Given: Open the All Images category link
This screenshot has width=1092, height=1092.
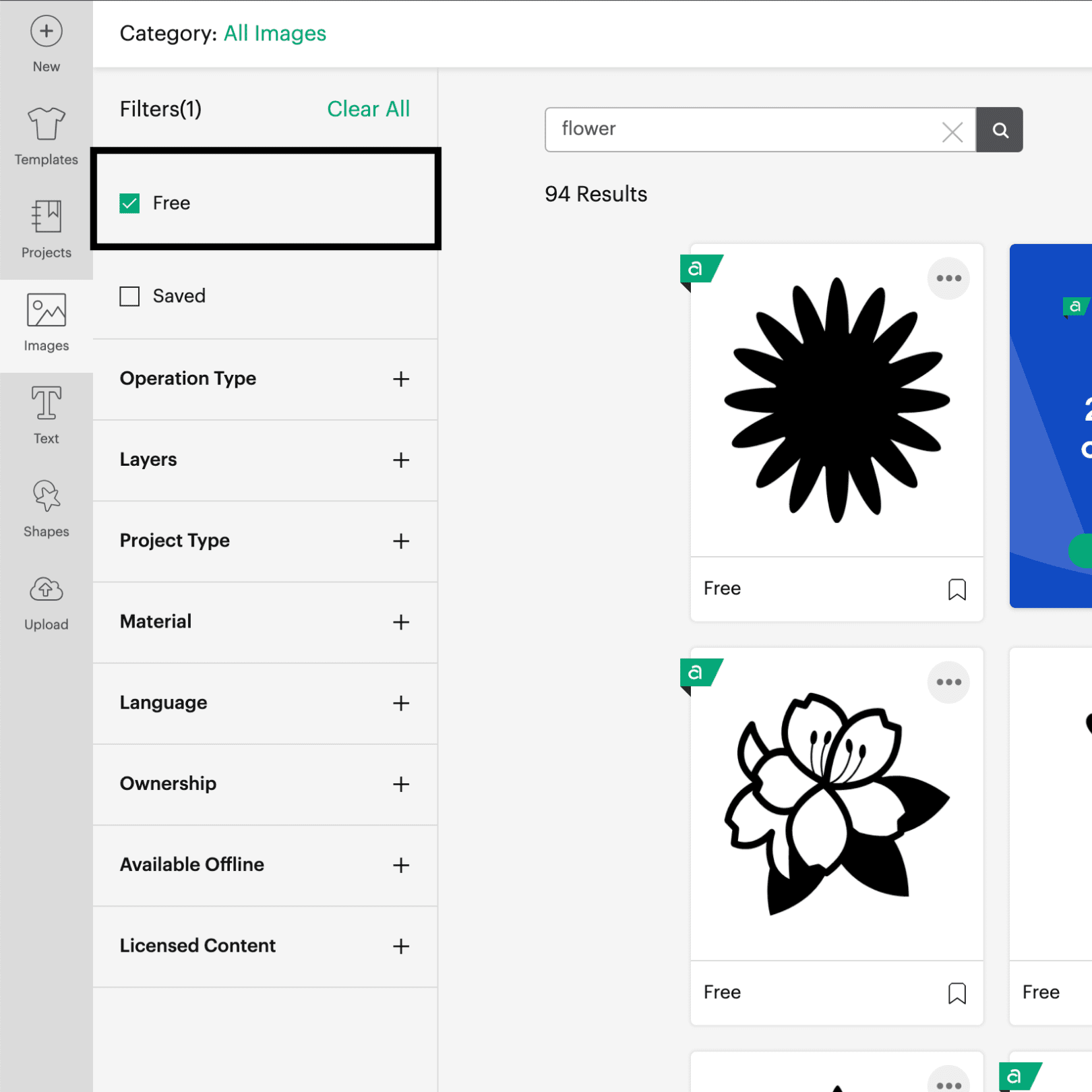Looking at the screenshot, I should point(274,34).
